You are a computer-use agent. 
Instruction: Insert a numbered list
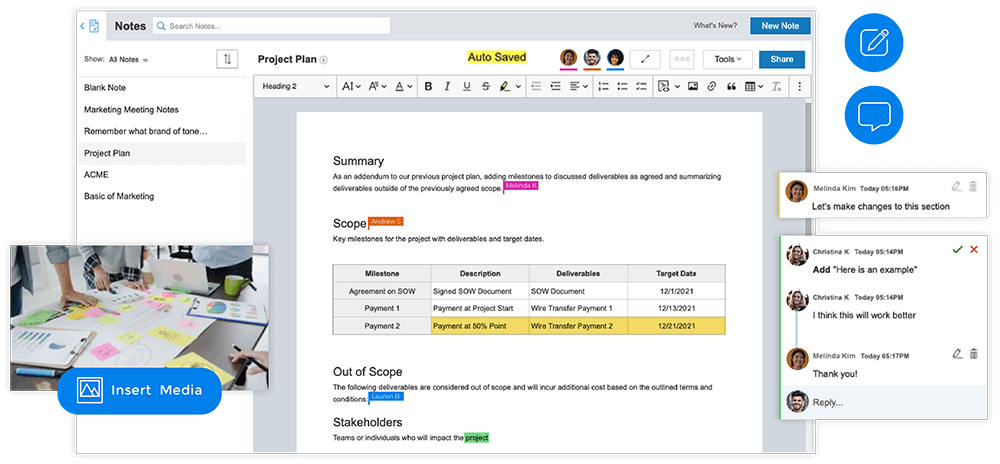(x=603, y=86)
